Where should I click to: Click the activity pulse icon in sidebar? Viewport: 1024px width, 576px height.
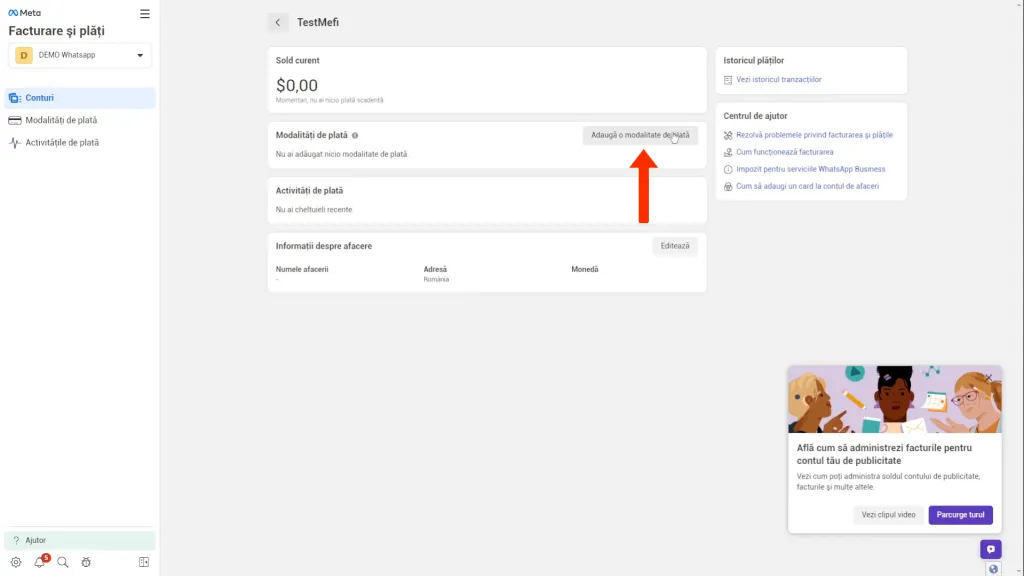(x=14, y=142)
